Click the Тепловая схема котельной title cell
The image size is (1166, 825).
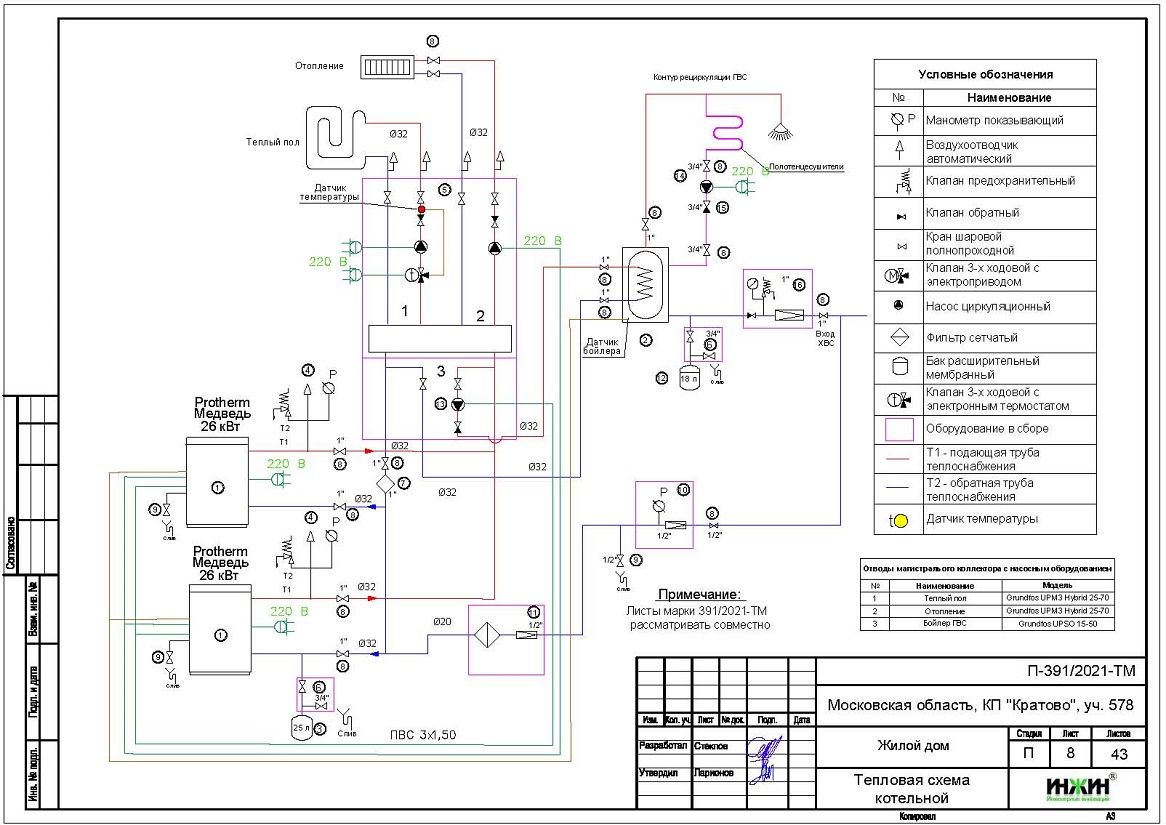[911, 788]
